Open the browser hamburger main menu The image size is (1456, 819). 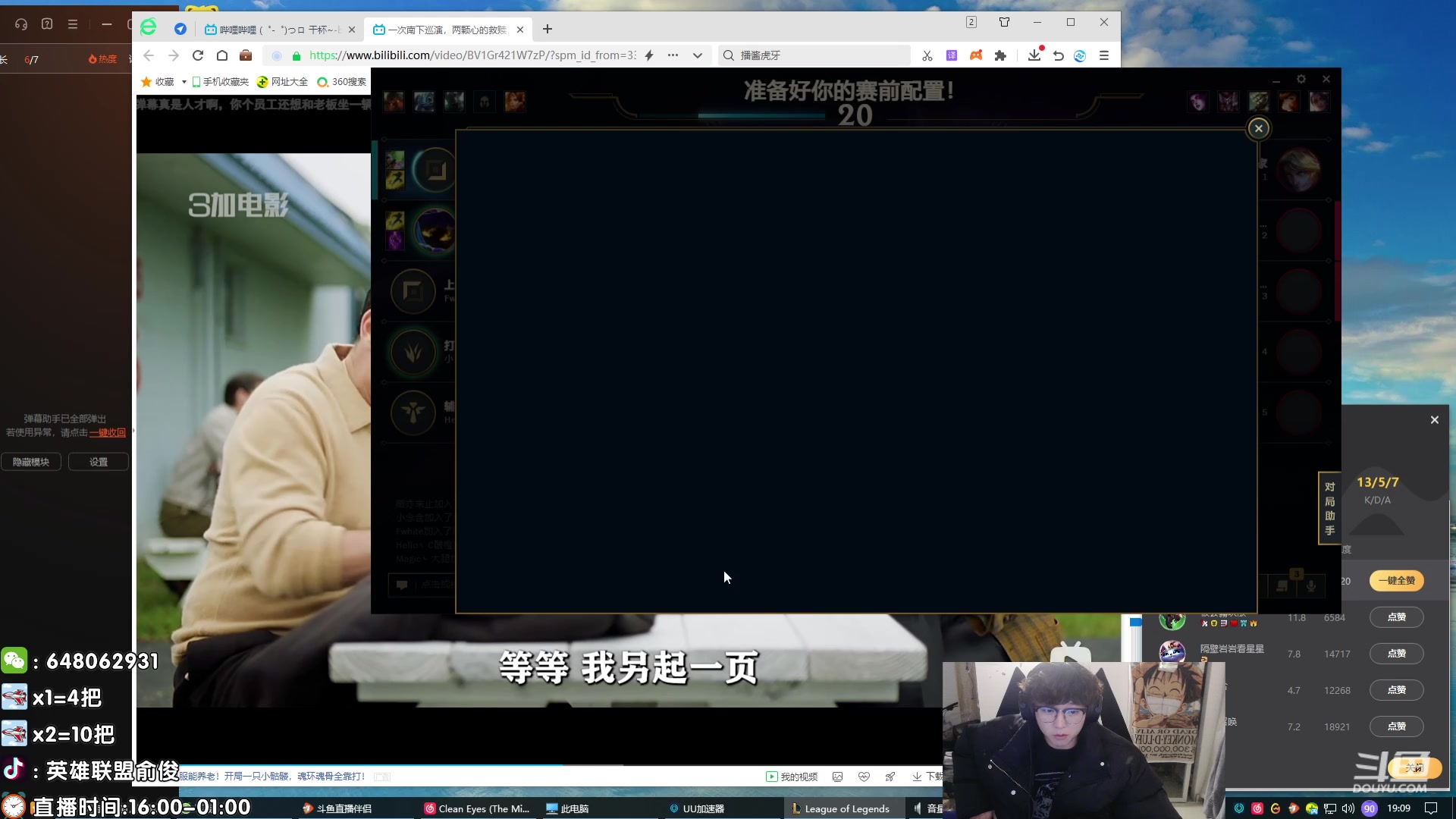[1104, 55]
